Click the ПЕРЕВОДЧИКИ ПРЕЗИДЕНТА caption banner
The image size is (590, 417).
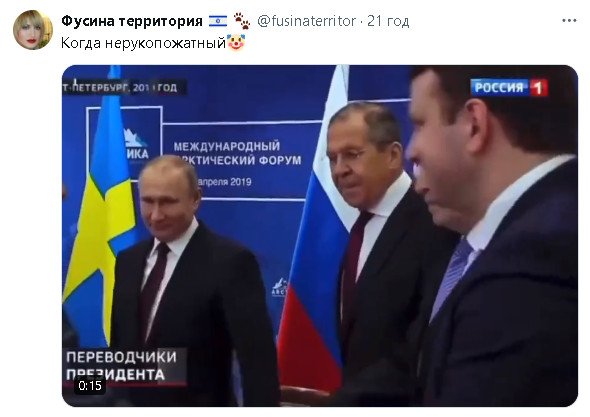(124, 366)
